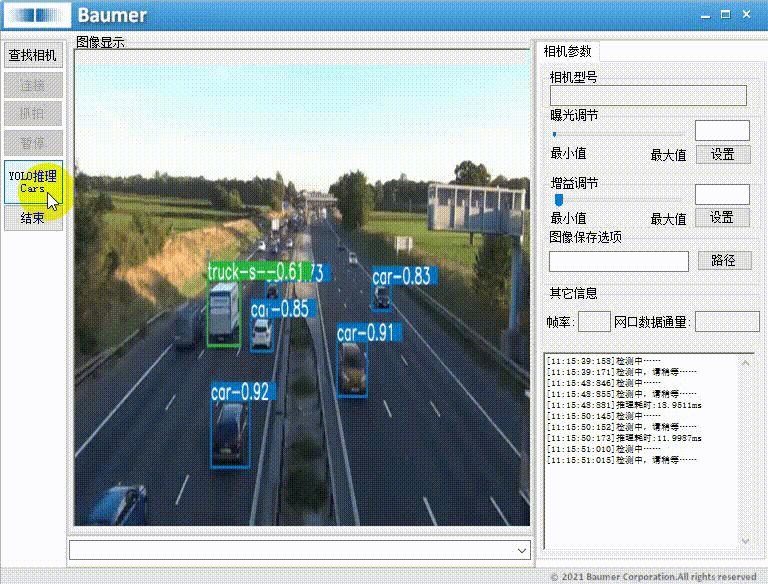The image size is (768, 584).
Task: Close the Baumer window
Action: tap(746, 15)
